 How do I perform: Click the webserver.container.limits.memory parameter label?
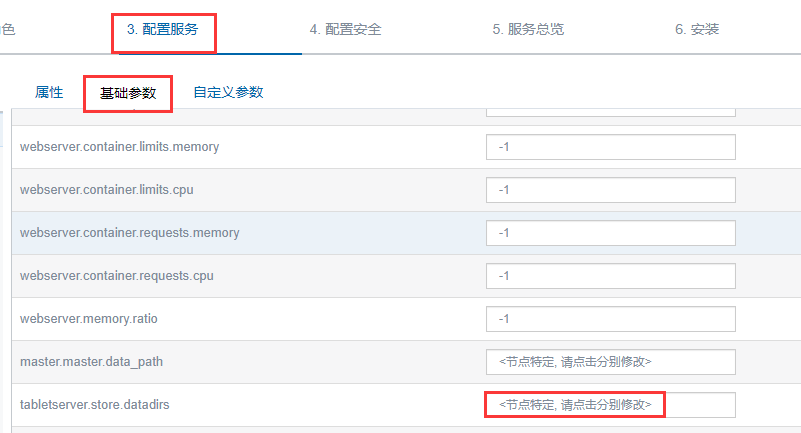119,147
